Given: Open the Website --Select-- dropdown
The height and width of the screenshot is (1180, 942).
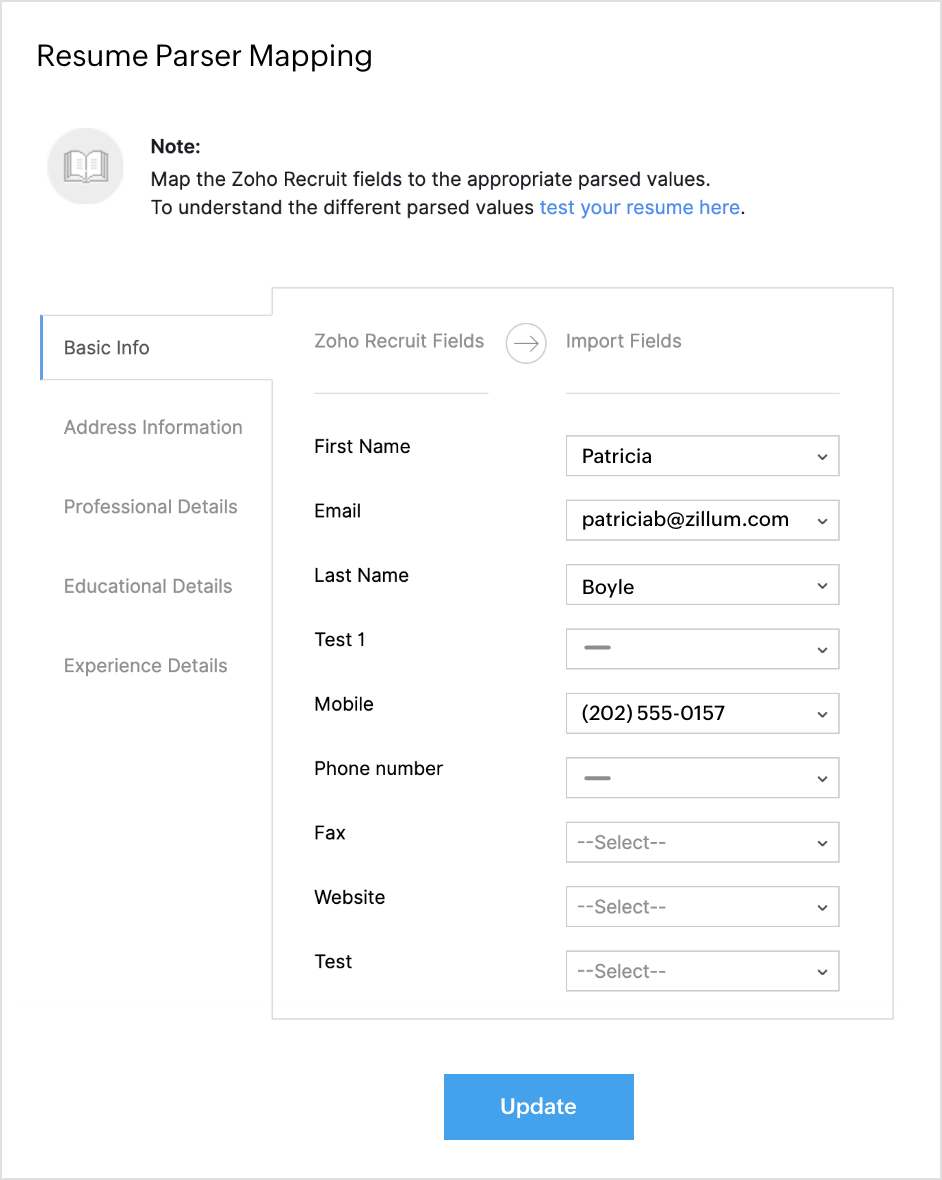Looking at the screenshot, I should 702,907.
